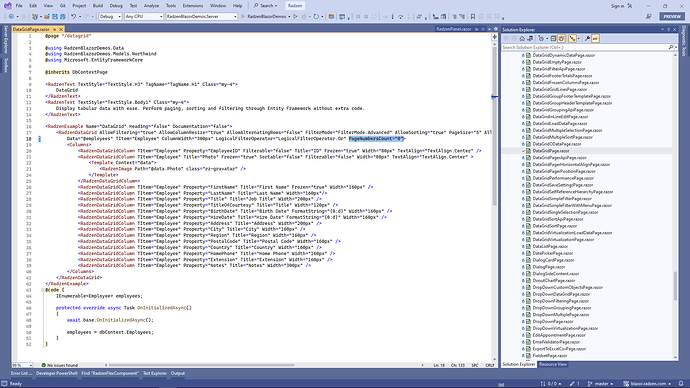Click the Preview Selected Items icon

595,39
